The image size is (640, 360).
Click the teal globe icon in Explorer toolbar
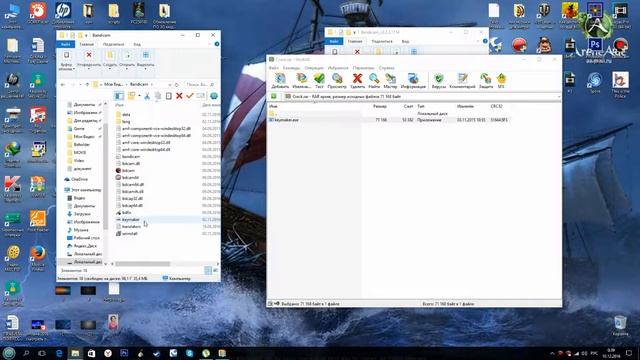pyautogui.click(x=213, y=96)
